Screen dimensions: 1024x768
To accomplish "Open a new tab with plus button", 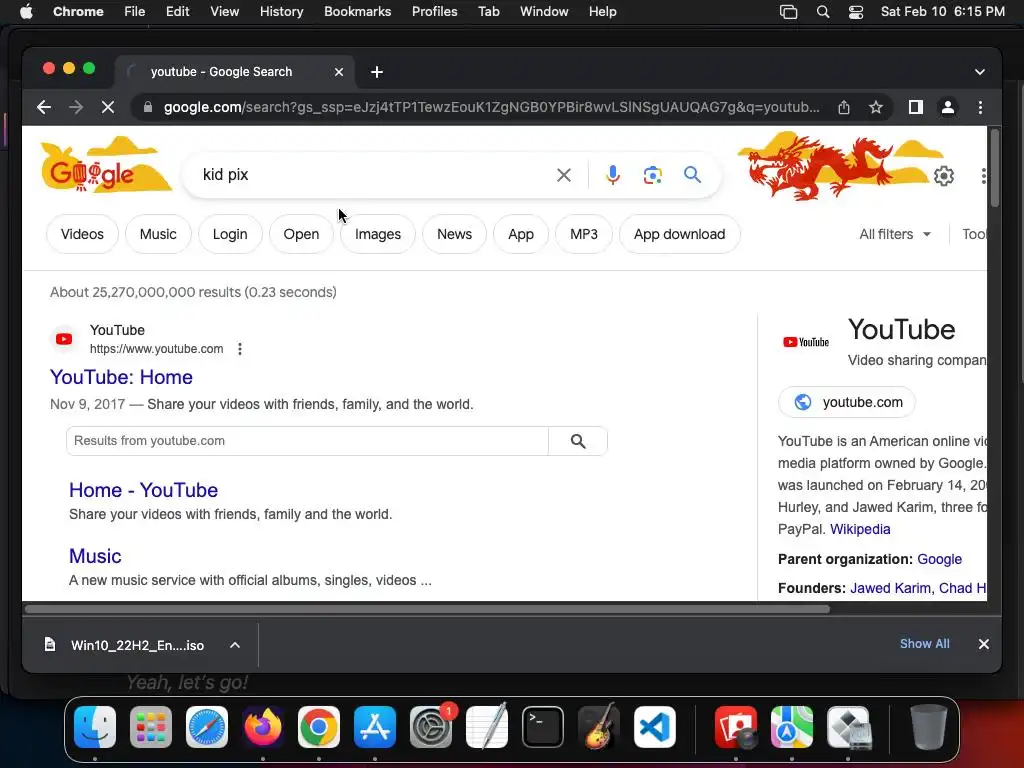I will pyautogui.click(x=377, y=72).
